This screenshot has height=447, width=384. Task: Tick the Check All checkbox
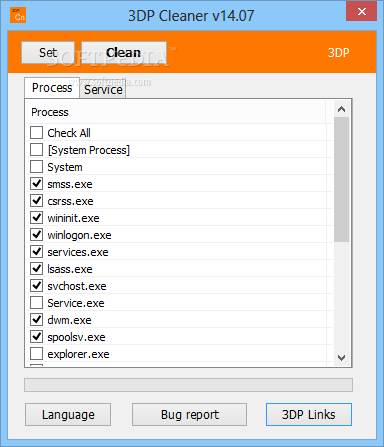pyautogui.click(x=36, y=132)
